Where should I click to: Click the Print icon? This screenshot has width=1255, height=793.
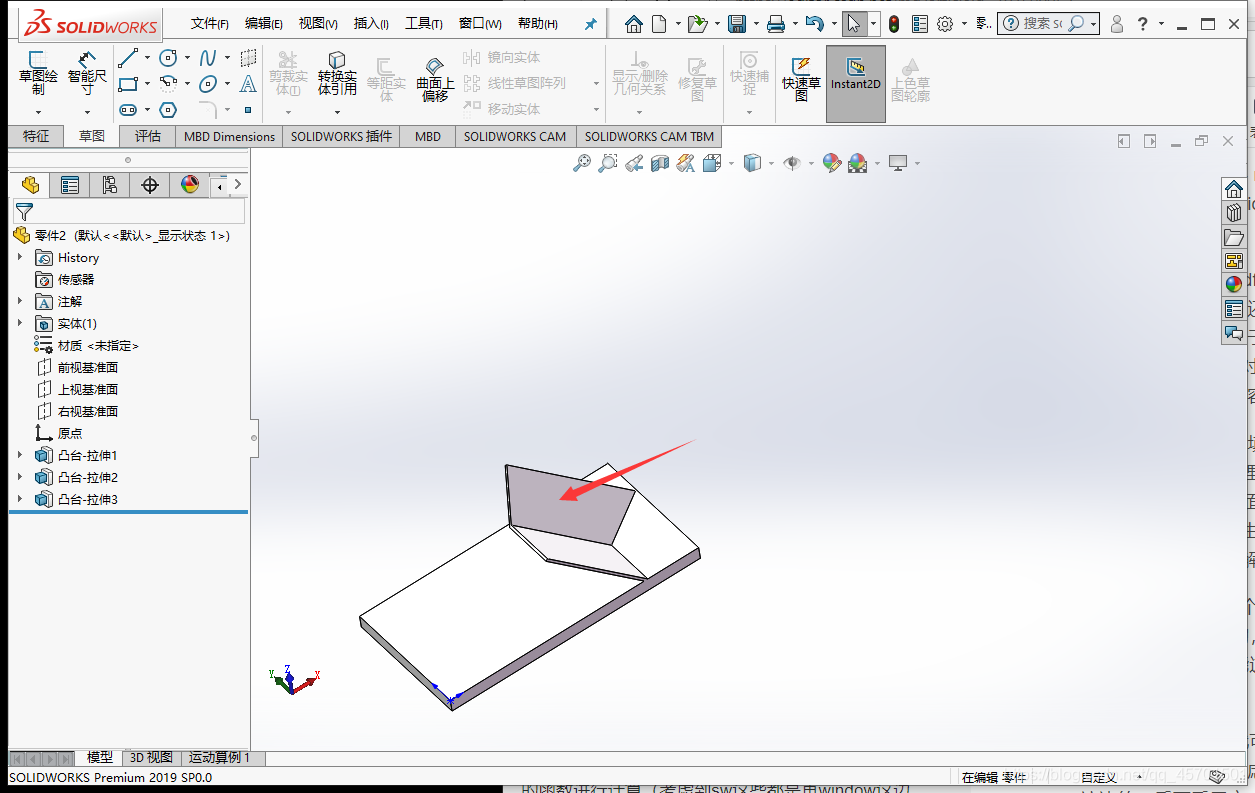[x=775, y=23]
